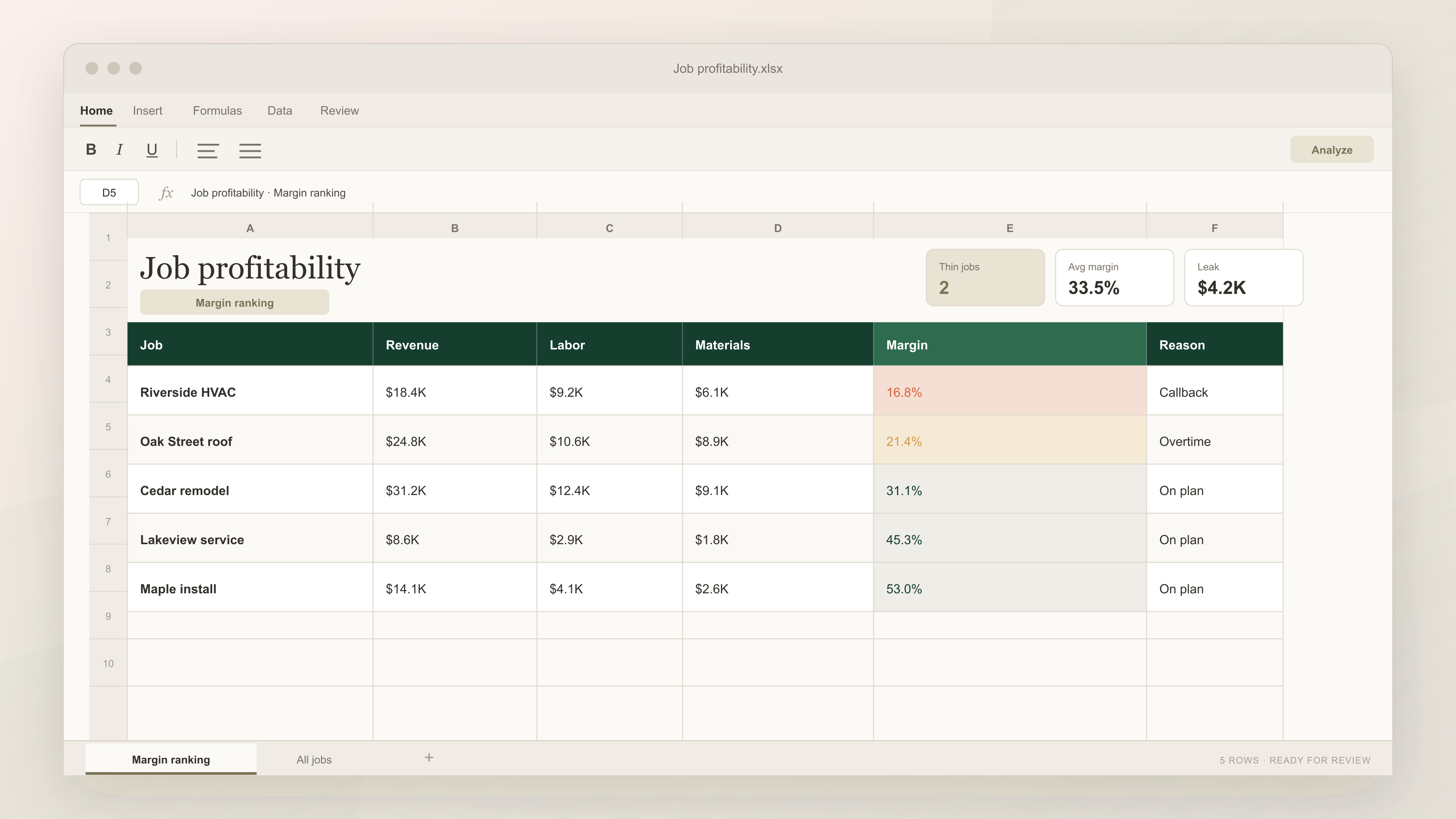
Task: Click the $2.6K materials cell
Action: pyautogui.click(x=778, y=587)
